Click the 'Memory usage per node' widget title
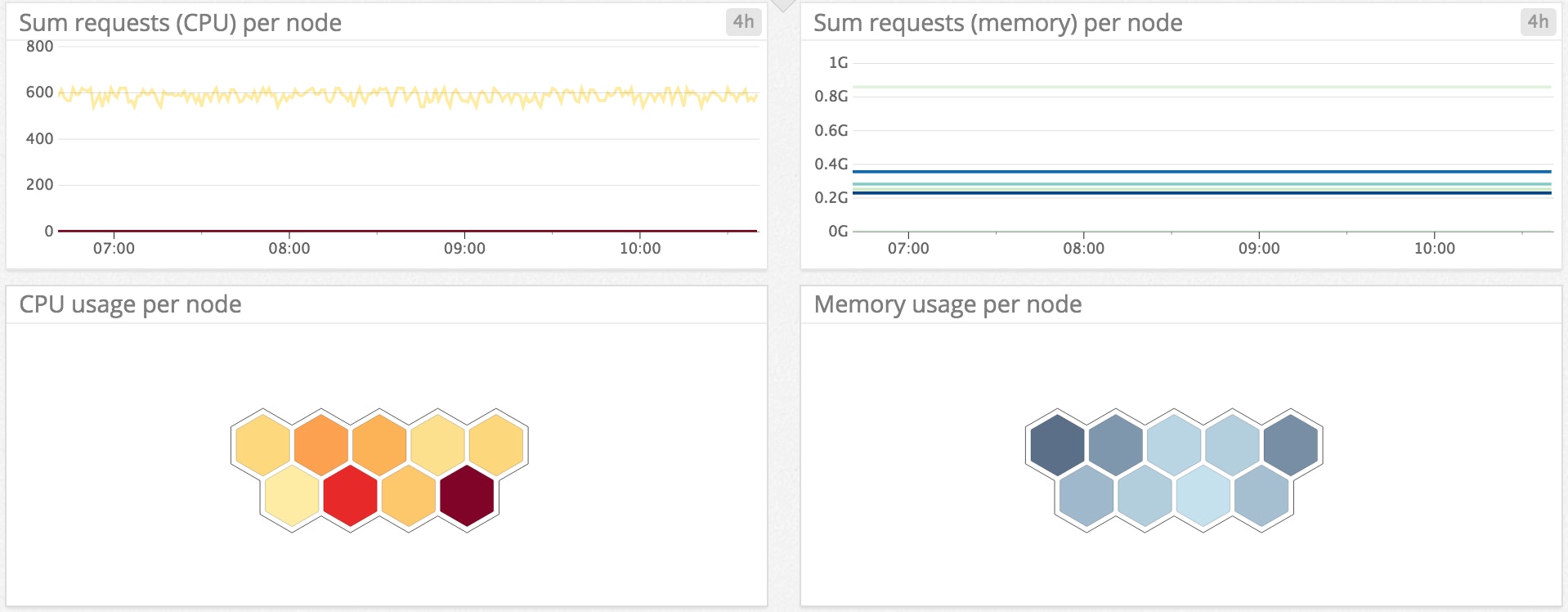 point(948,304)
